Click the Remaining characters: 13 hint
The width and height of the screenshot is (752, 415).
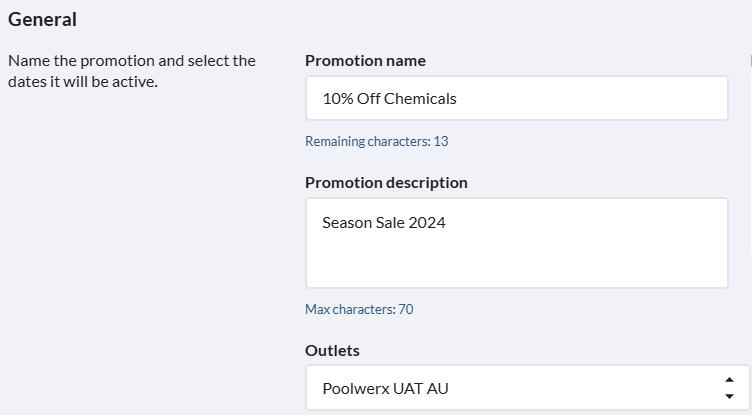click(x=376, y=141)
